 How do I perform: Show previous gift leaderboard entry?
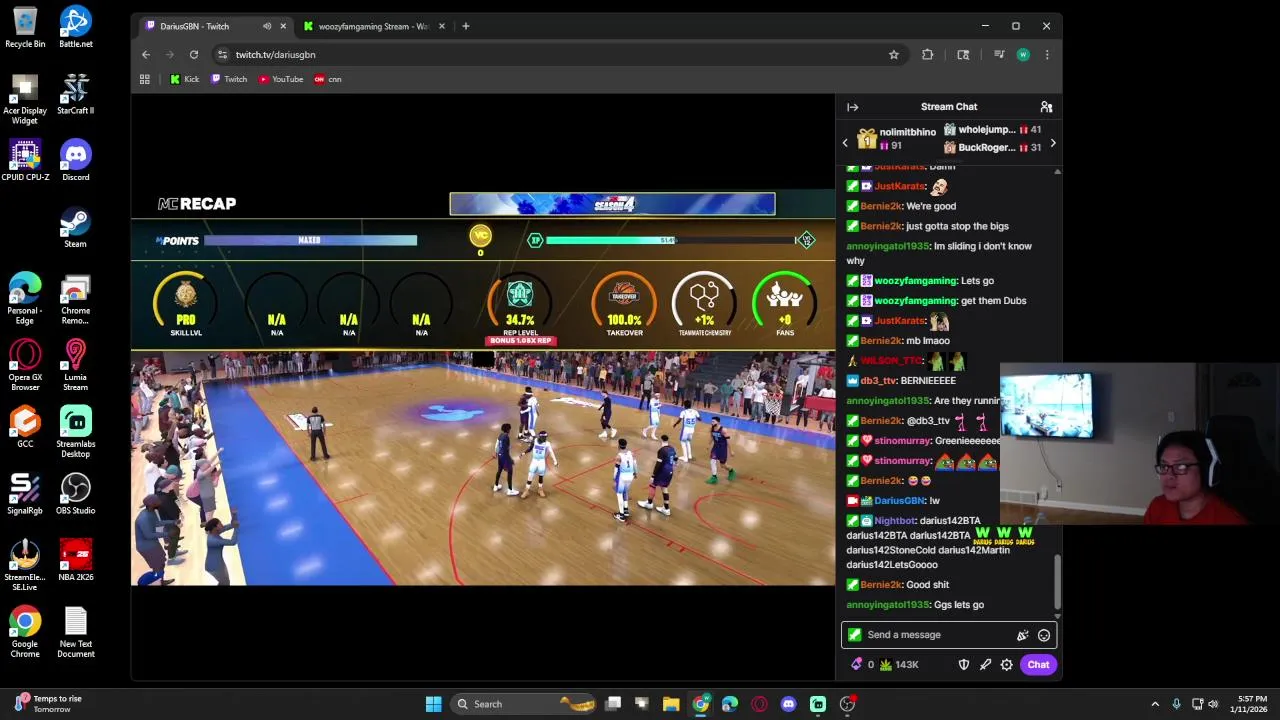[x=845, y=143]
